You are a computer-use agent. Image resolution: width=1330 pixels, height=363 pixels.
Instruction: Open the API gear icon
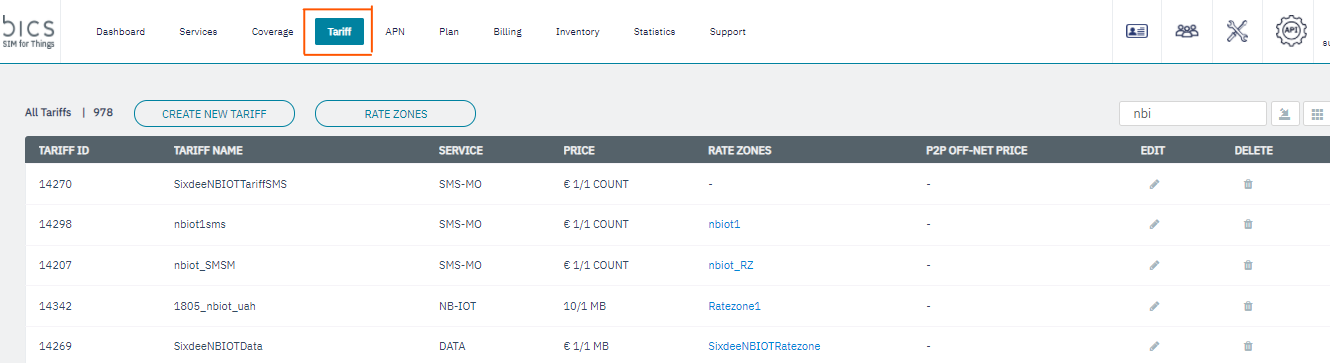tap(1291, 31)
